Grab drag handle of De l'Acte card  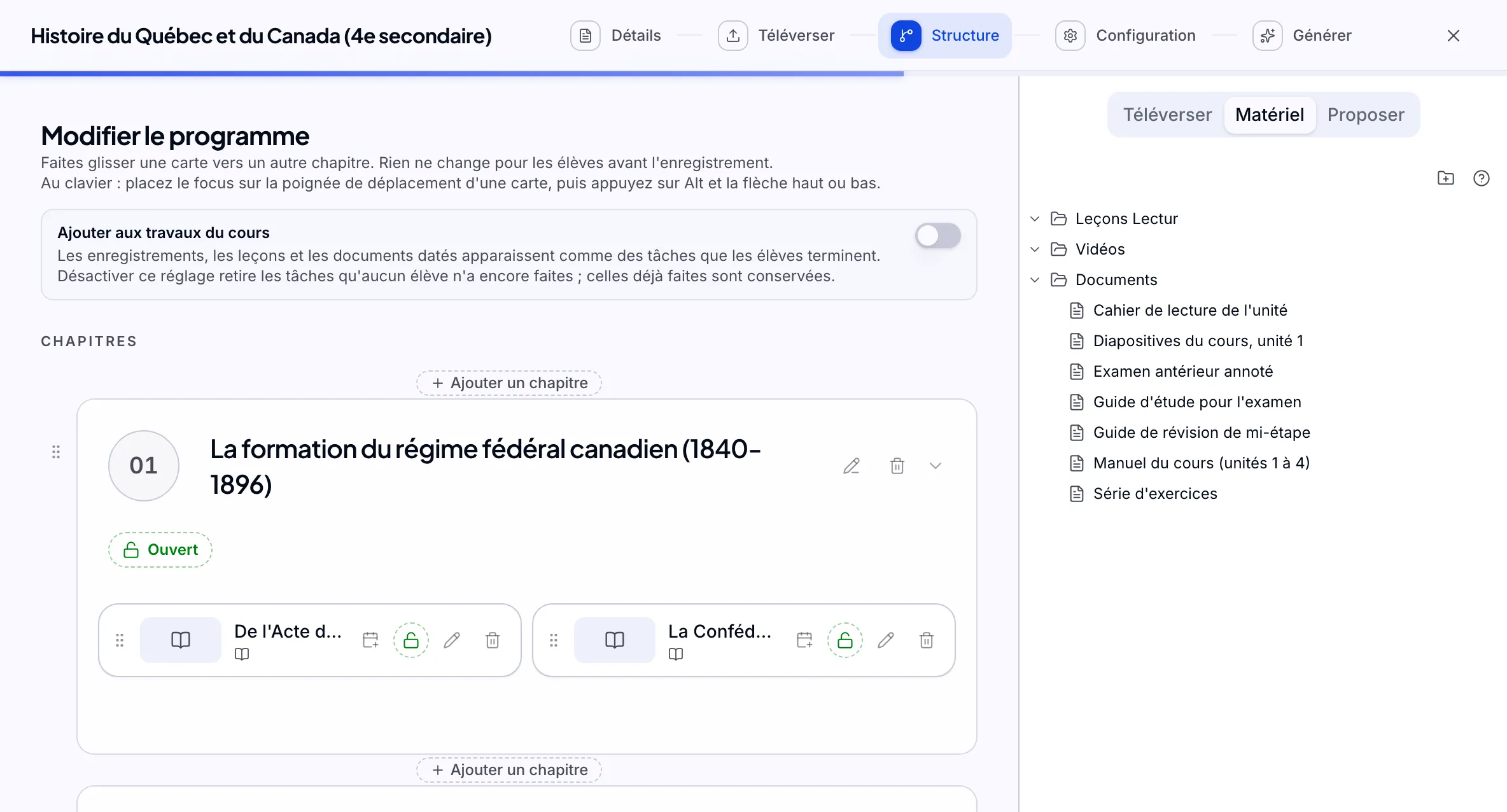click(x=120, y=640)
